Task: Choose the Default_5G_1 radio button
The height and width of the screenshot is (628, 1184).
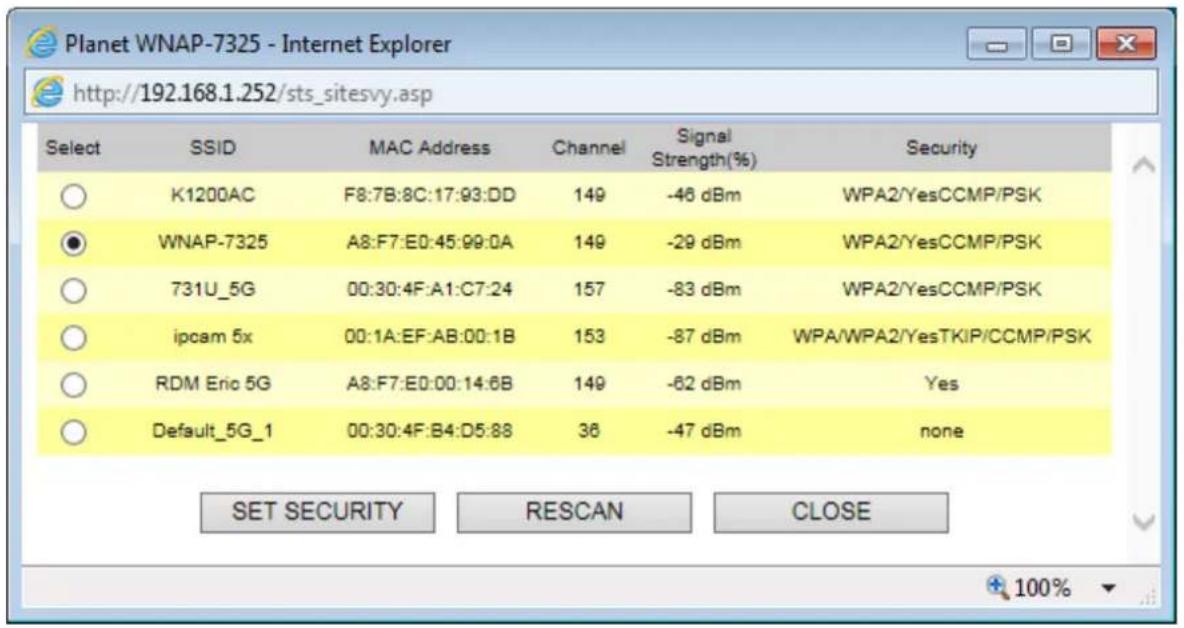Action: (x=73, y=432)
